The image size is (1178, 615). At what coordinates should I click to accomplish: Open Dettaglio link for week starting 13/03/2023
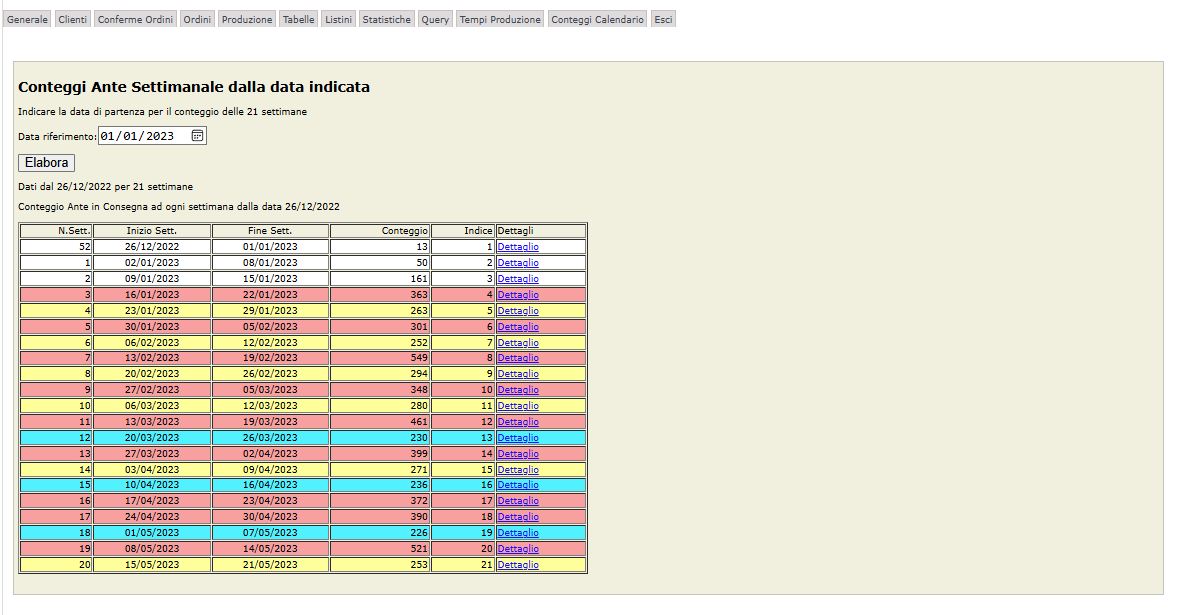[518, 422]
